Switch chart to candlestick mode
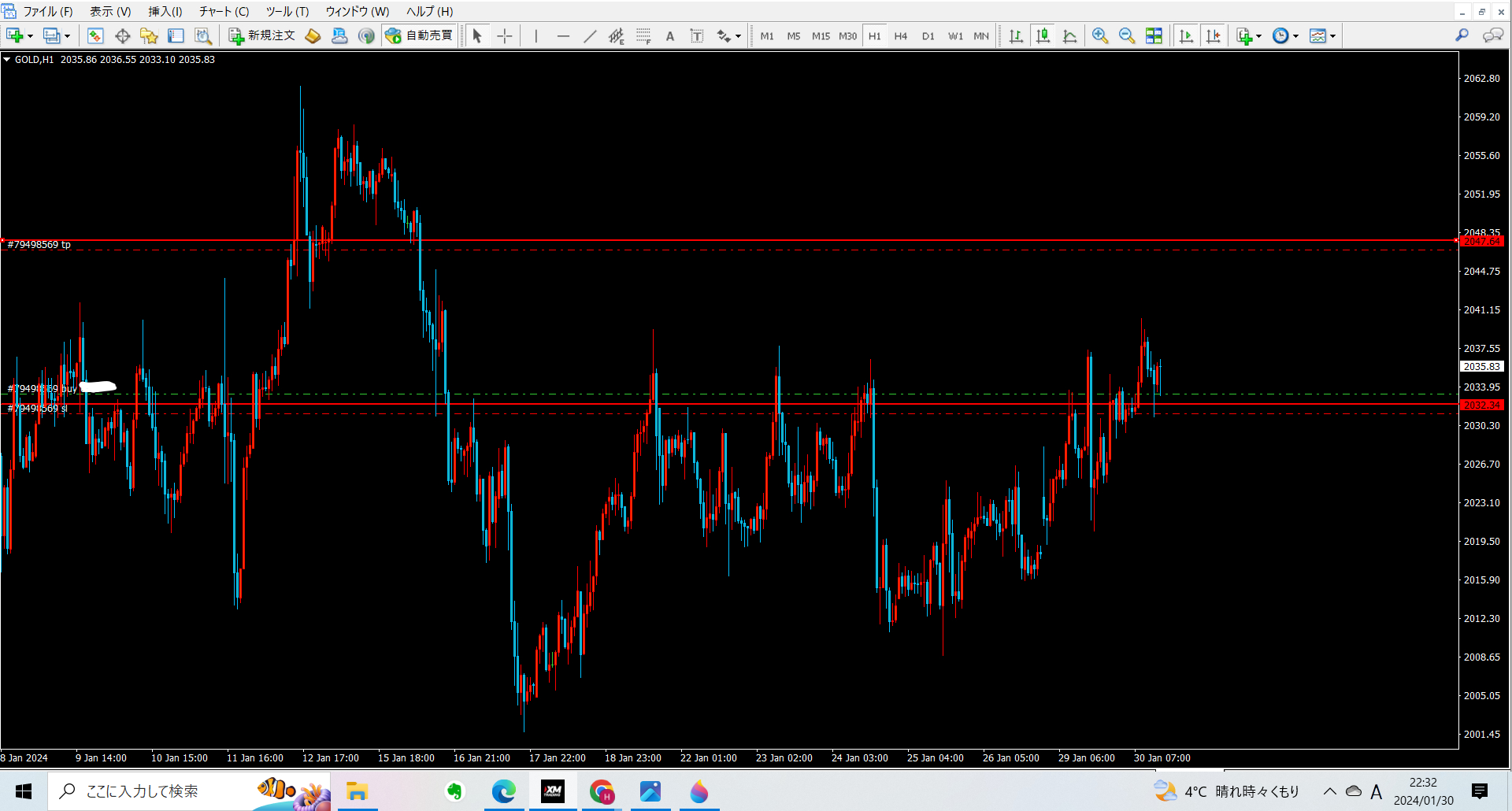This screenshot has height=811, width=1512. coord(1043,35)
